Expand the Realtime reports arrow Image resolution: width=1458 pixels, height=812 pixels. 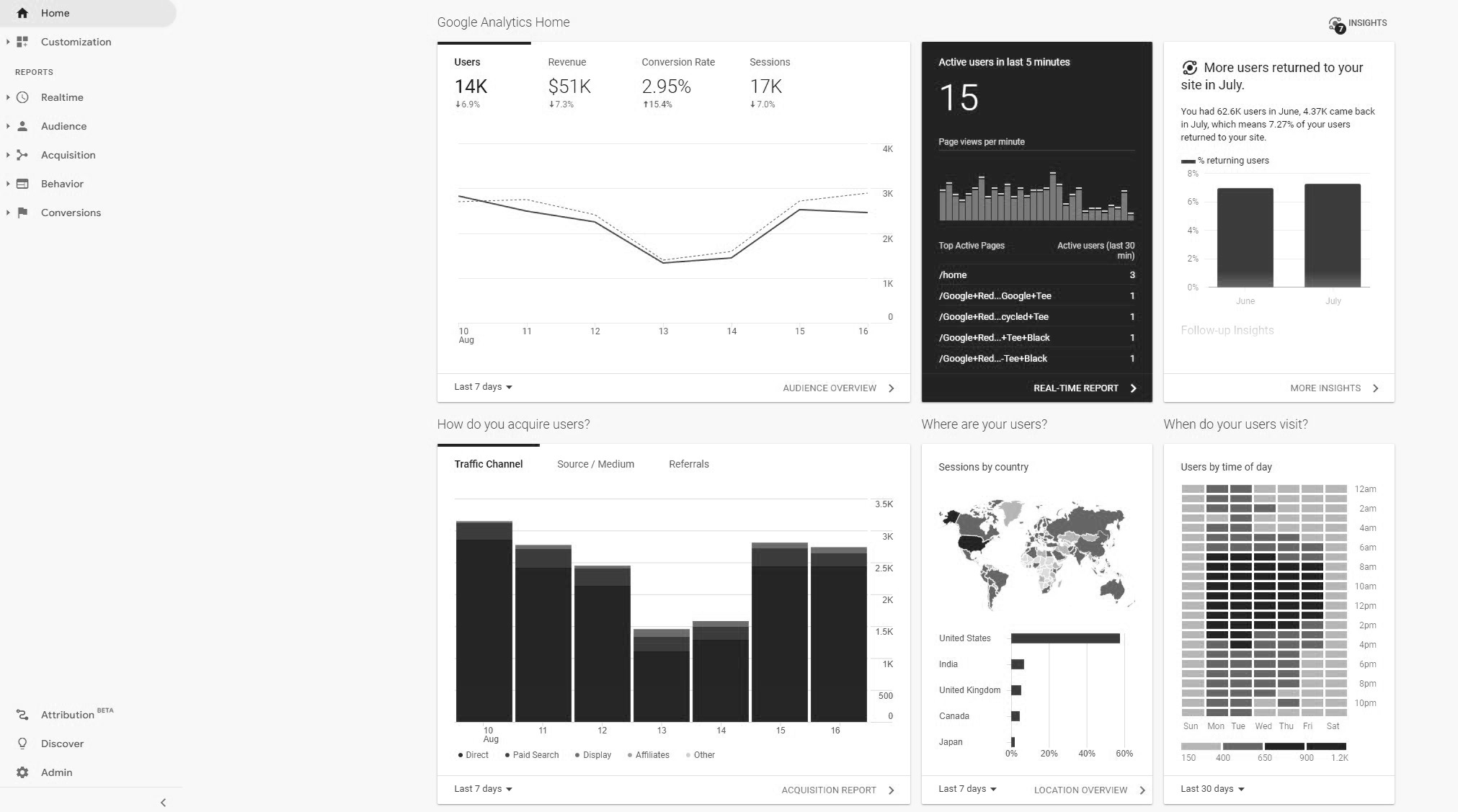(8, 97)
